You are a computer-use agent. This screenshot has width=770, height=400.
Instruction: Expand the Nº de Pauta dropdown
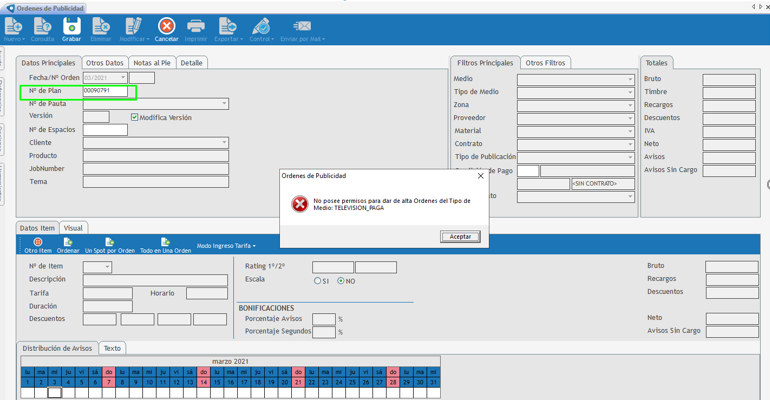224,104
